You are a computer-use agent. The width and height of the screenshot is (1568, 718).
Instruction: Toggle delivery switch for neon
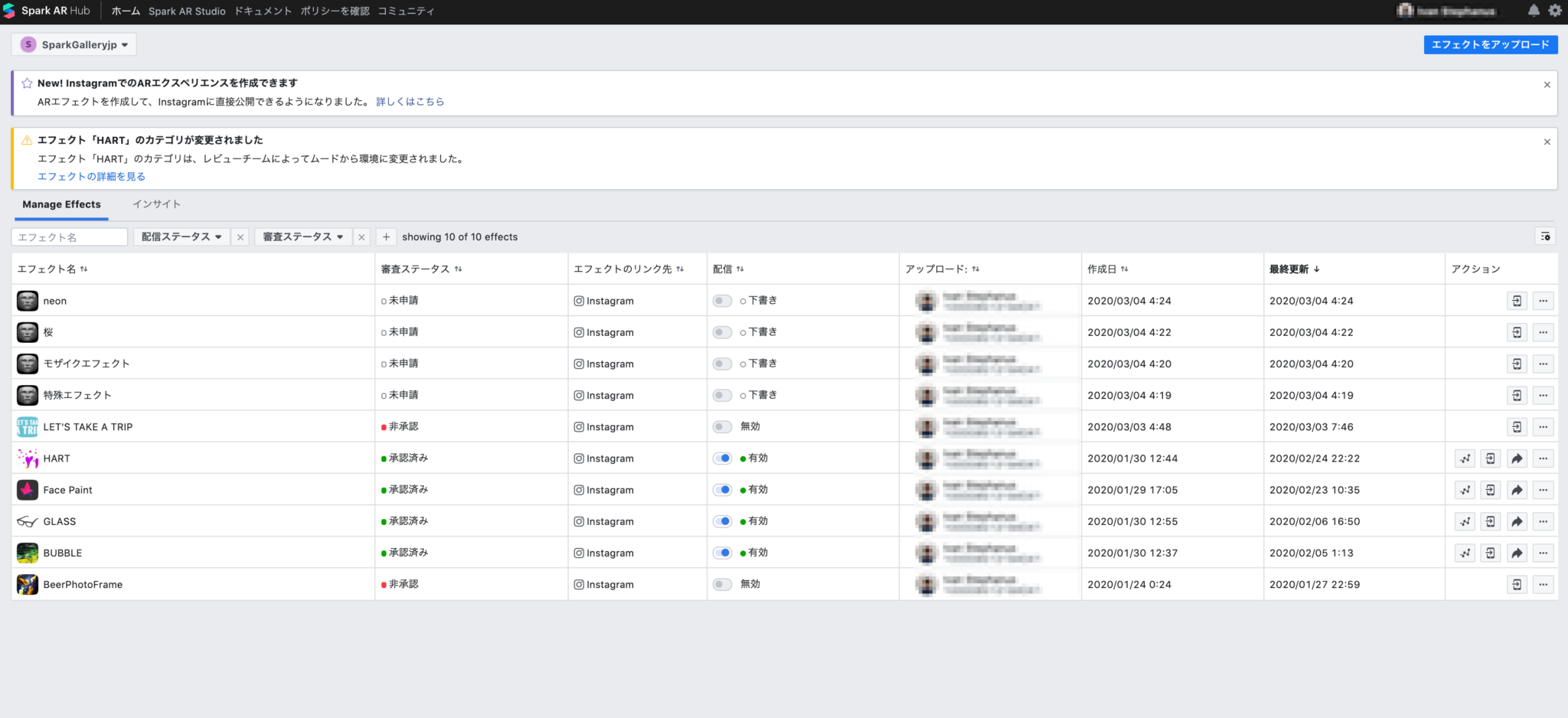click(x=722, y=301)
